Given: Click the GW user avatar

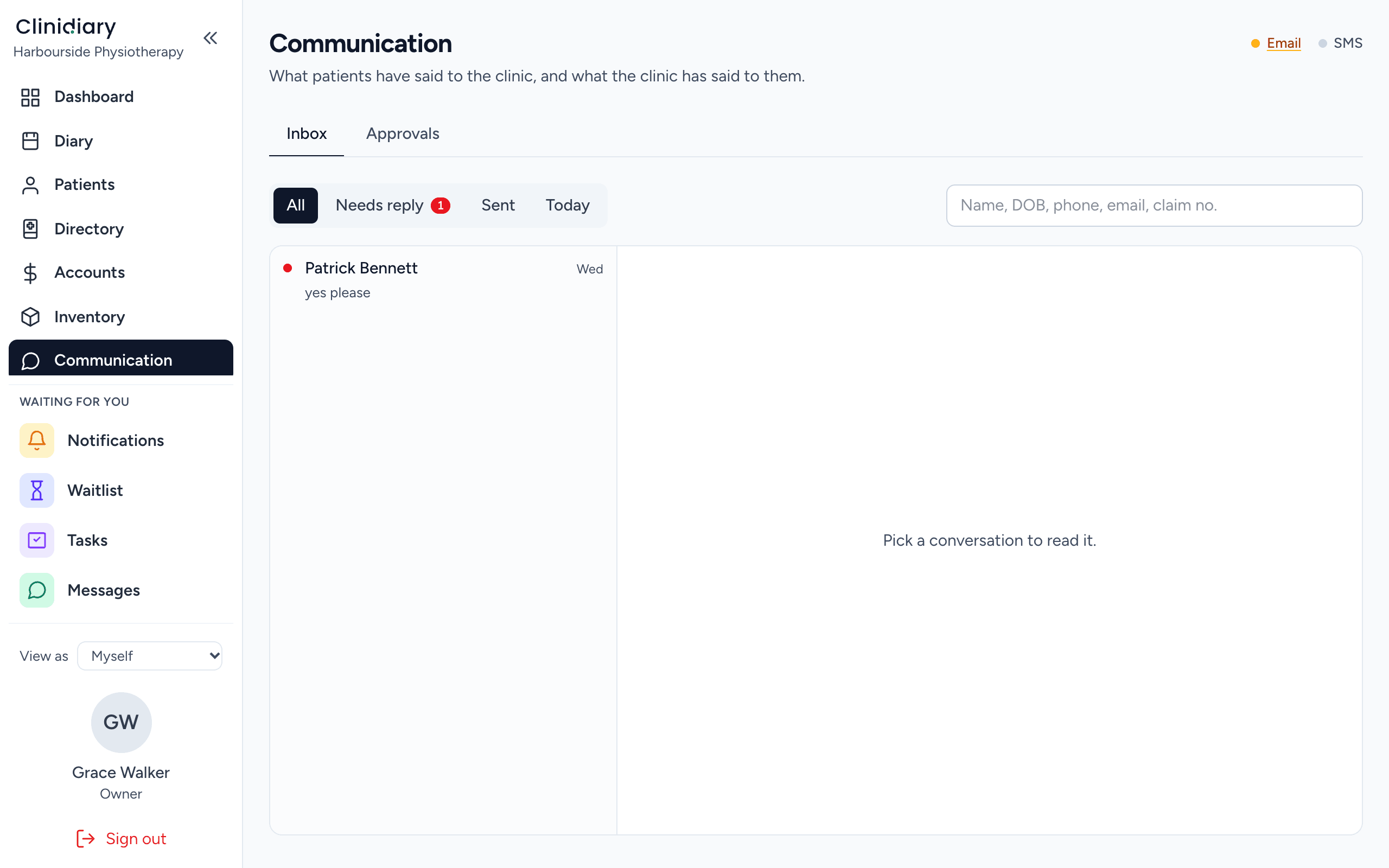Looking at the screenshot, I should pos(121,722).
